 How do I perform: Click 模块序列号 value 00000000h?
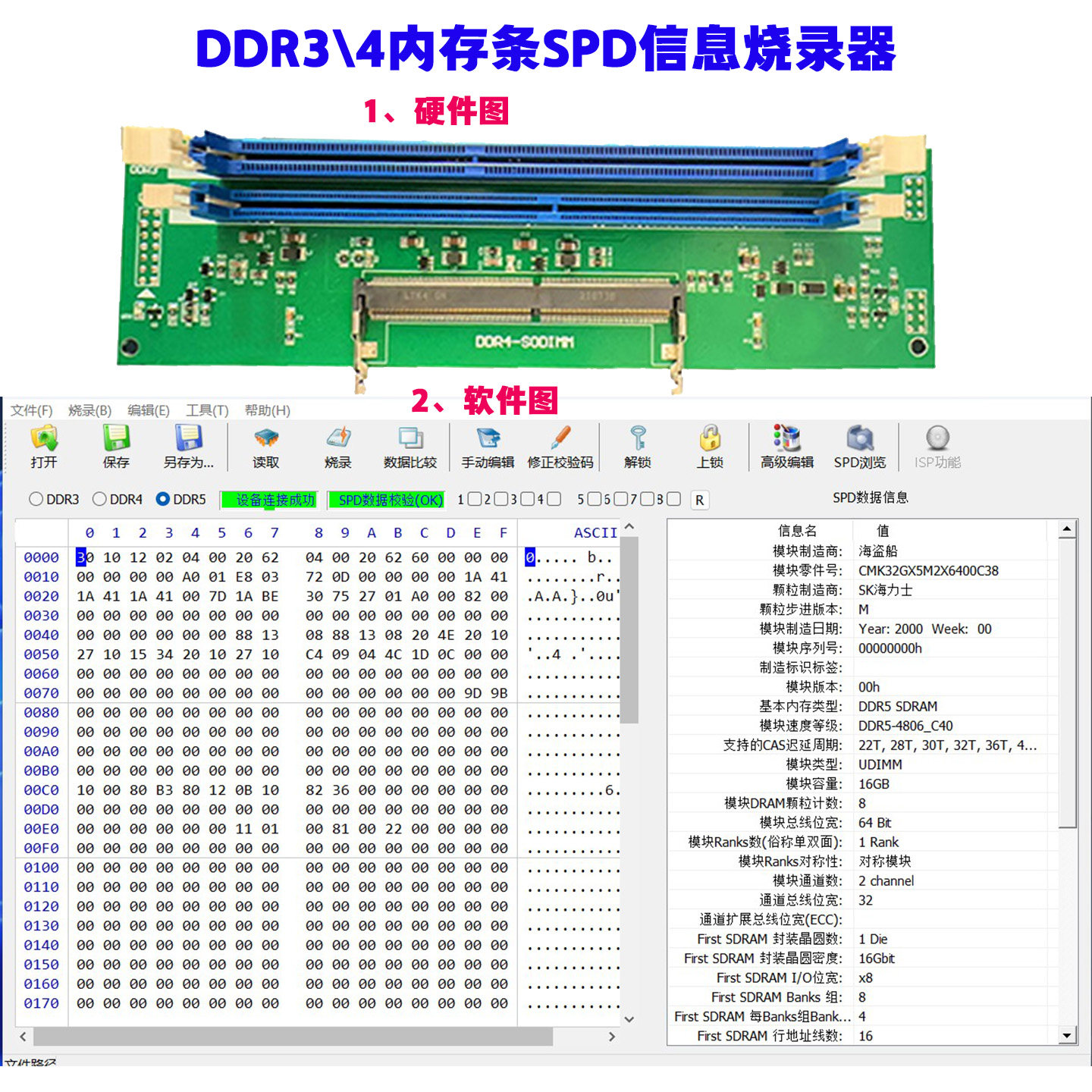click(890, 648)
